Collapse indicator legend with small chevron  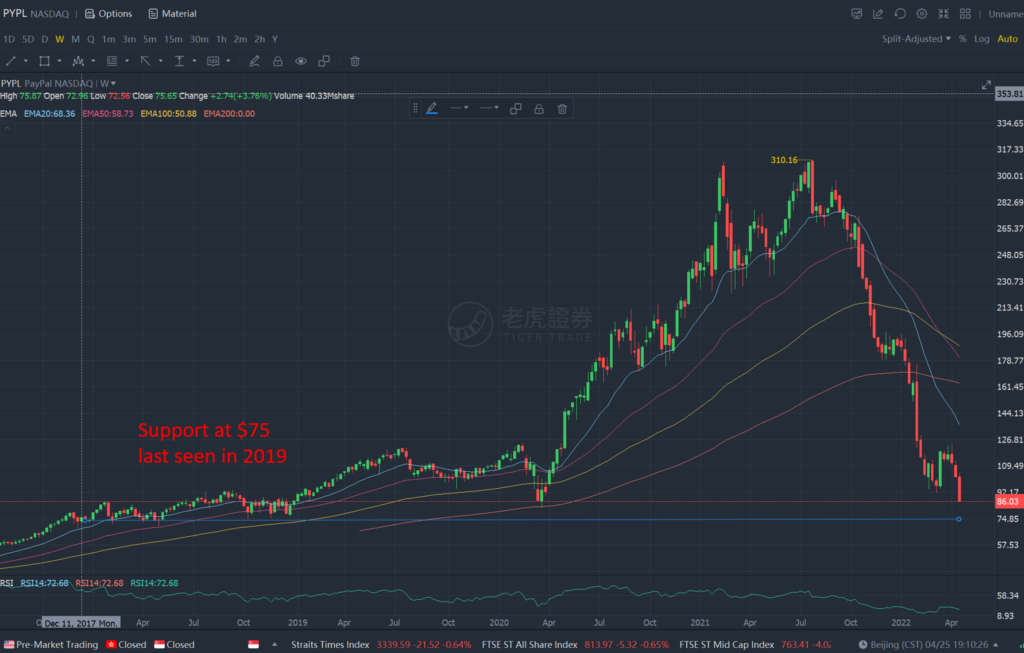(x=7, y=129)
